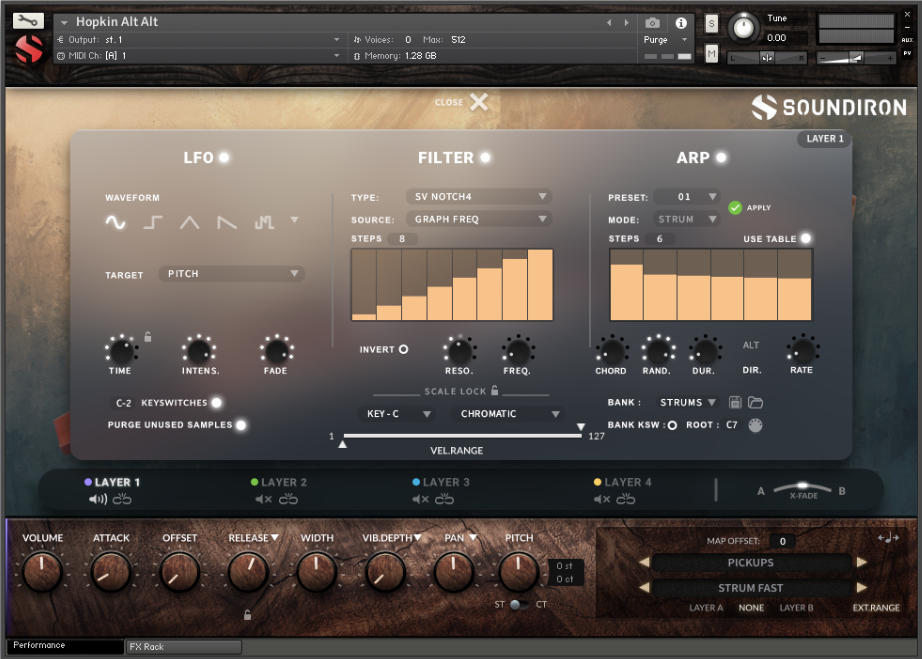Open the CHROMATIC scale dropdown
The image size is (922, 659).
pos(512,413)
